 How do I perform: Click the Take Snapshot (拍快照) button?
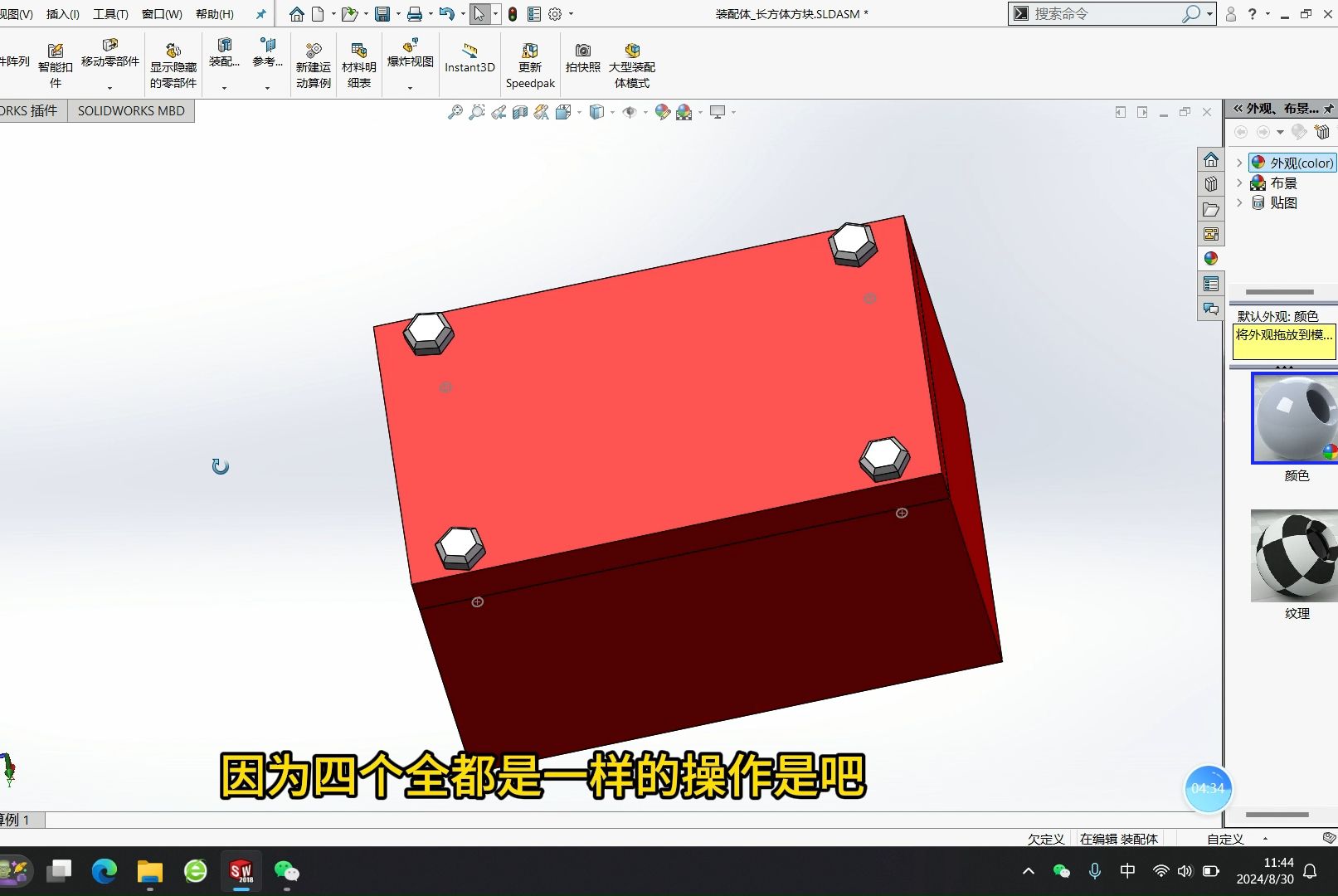582,58
